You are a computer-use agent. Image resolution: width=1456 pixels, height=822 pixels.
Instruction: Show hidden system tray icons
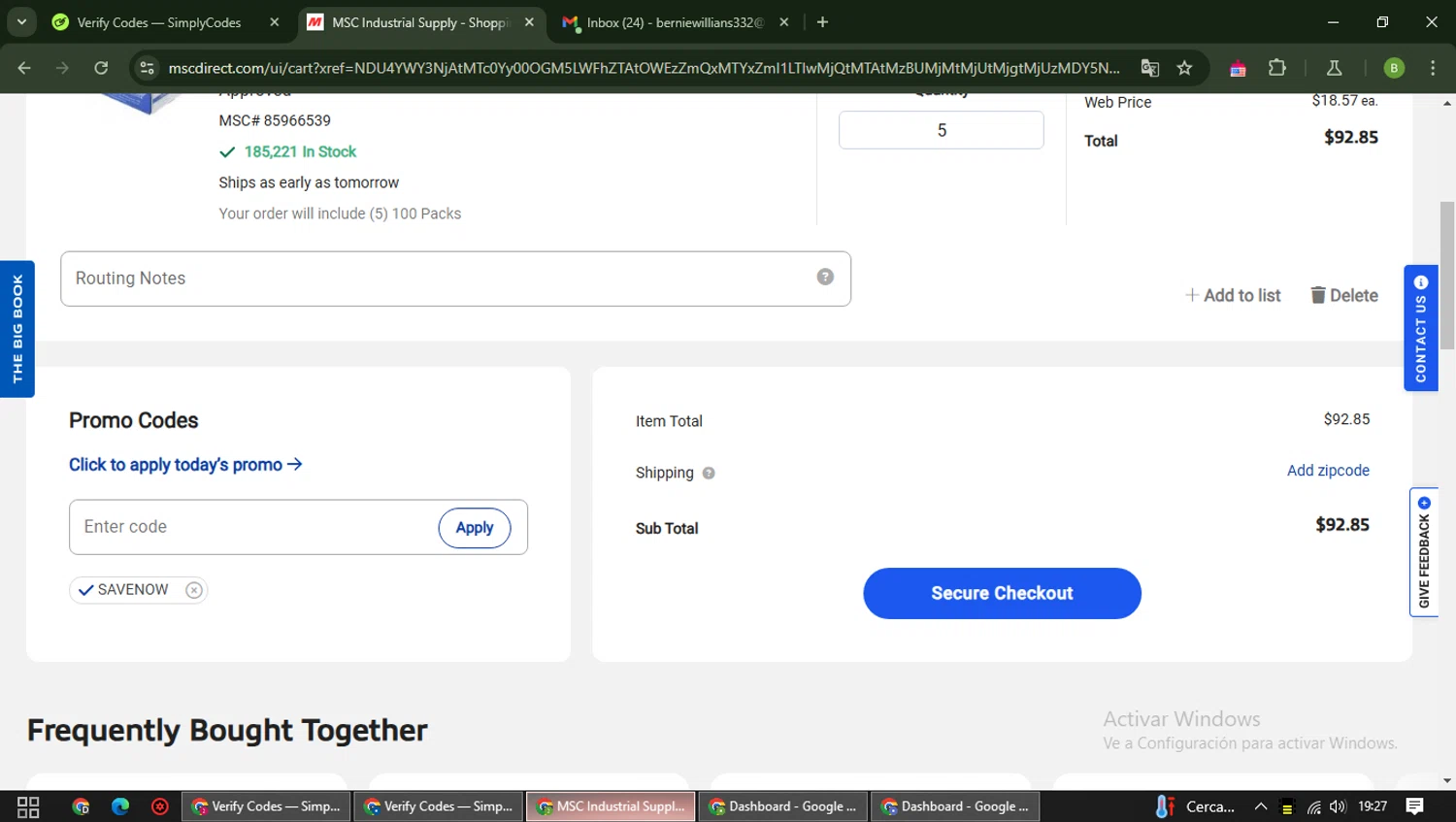pos(1261,806)
